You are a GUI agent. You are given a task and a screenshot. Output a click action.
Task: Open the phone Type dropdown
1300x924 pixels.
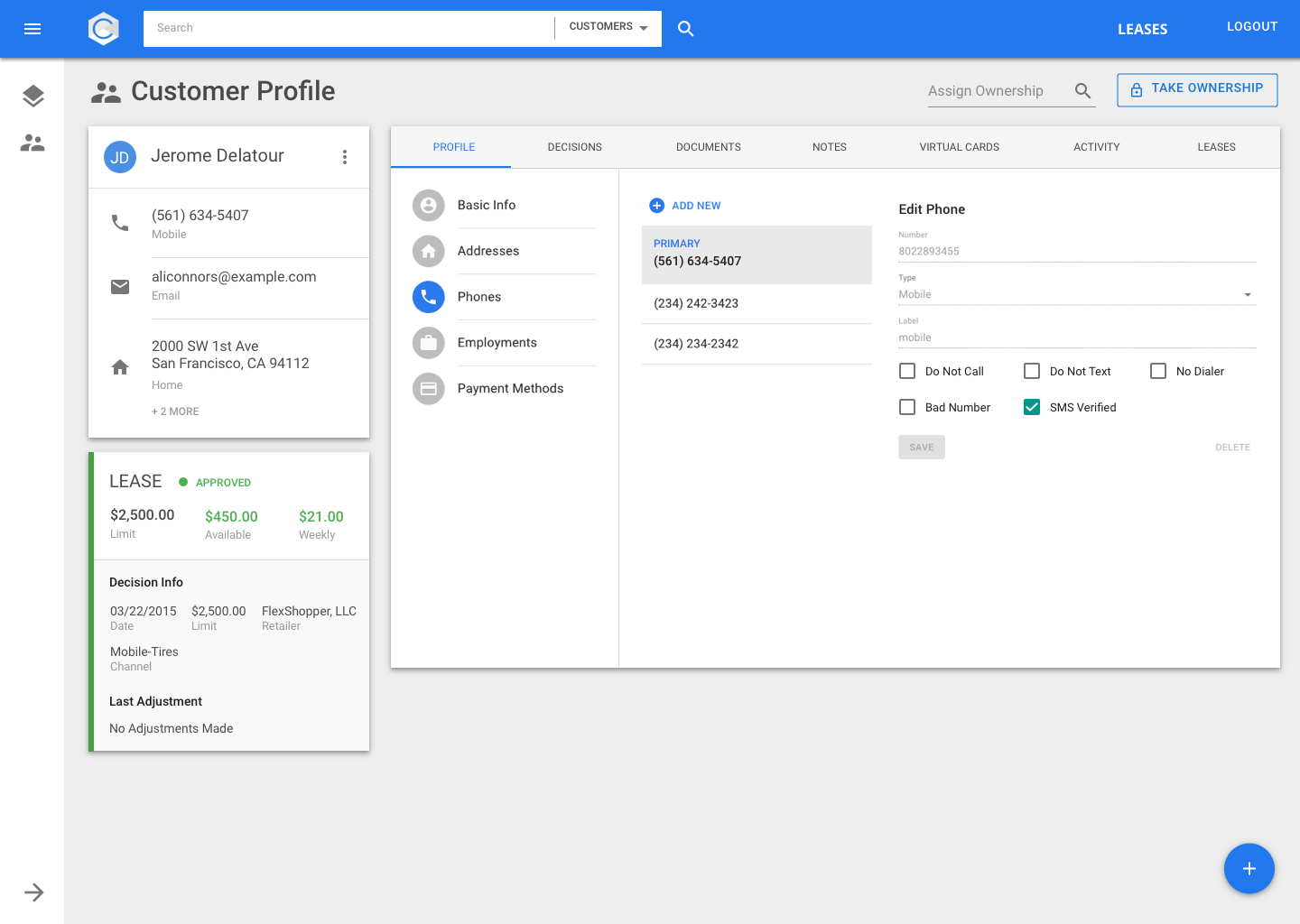(x=1076, y=295)
